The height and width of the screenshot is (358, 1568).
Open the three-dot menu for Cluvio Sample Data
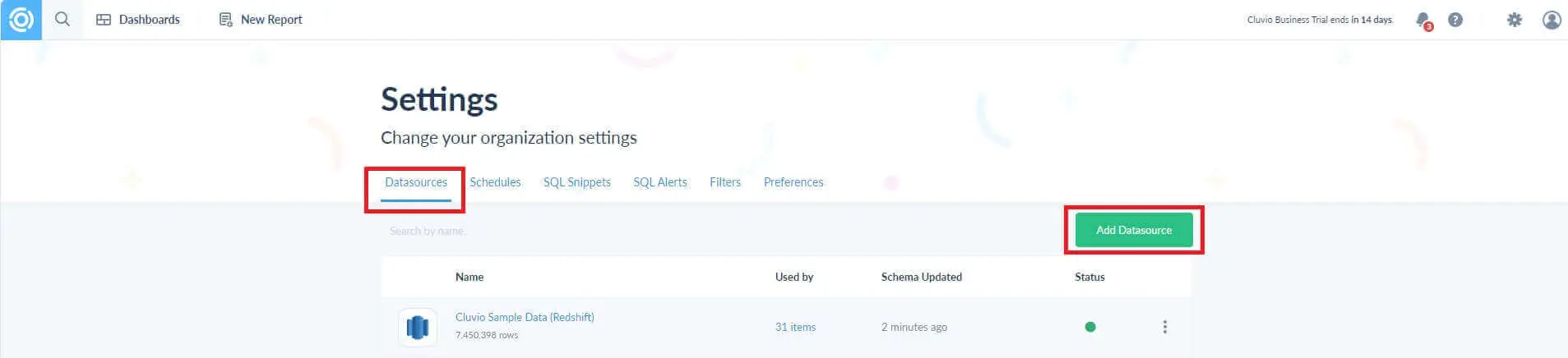(1164, 327)
